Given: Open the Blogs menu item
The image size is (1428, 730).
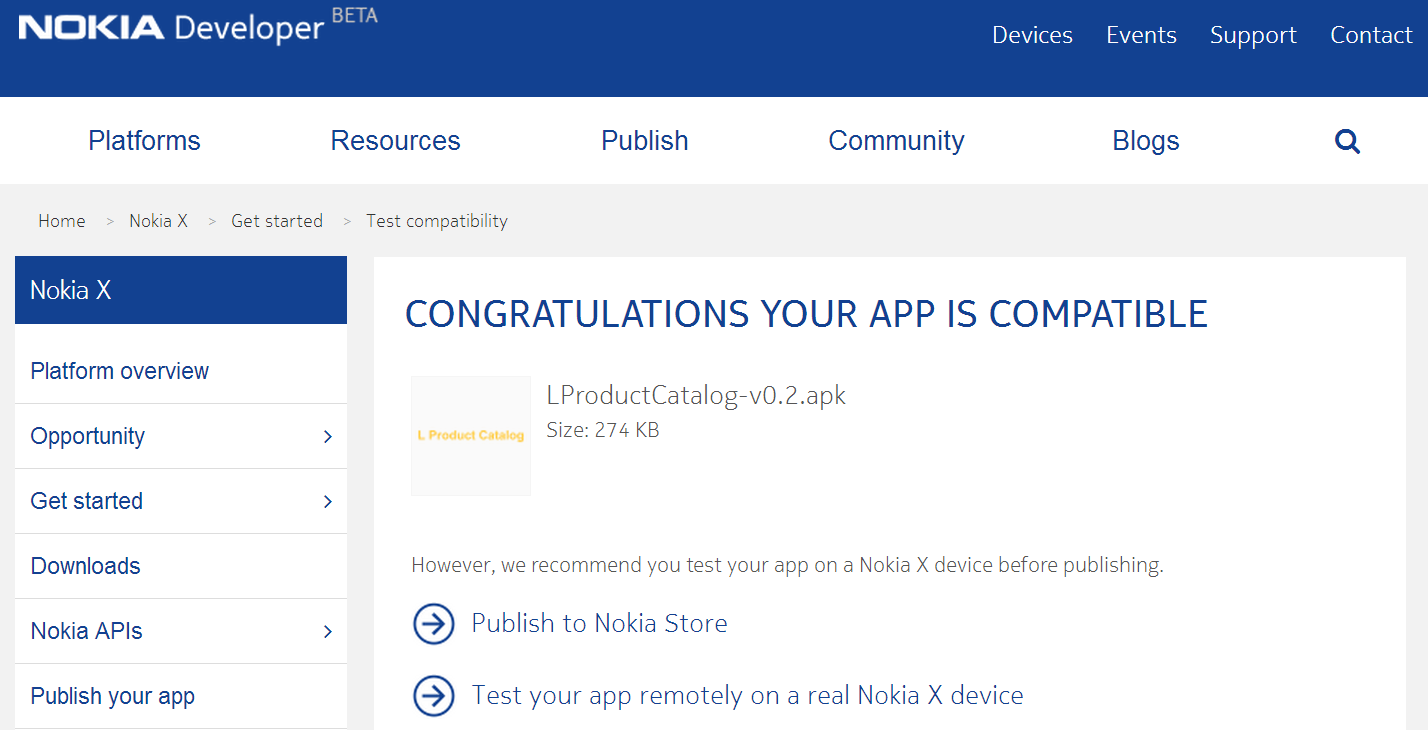Looking at the screenshot, I should coord(1145,141).
